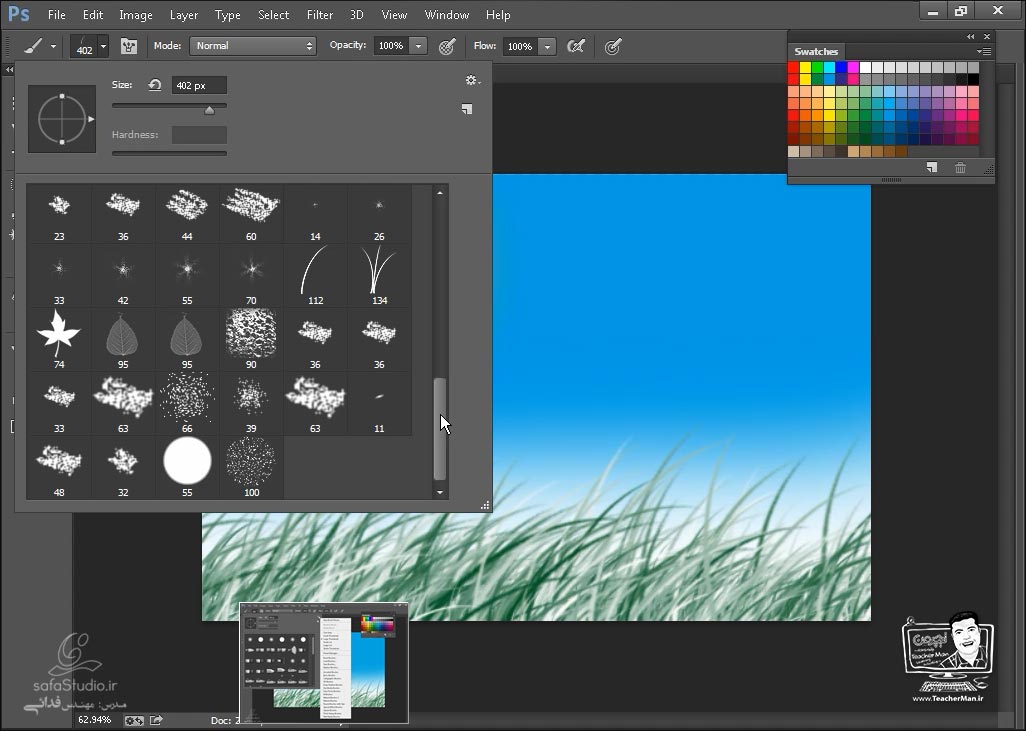Open the Image menu
1026x731 pixels.
click(135, 14)
